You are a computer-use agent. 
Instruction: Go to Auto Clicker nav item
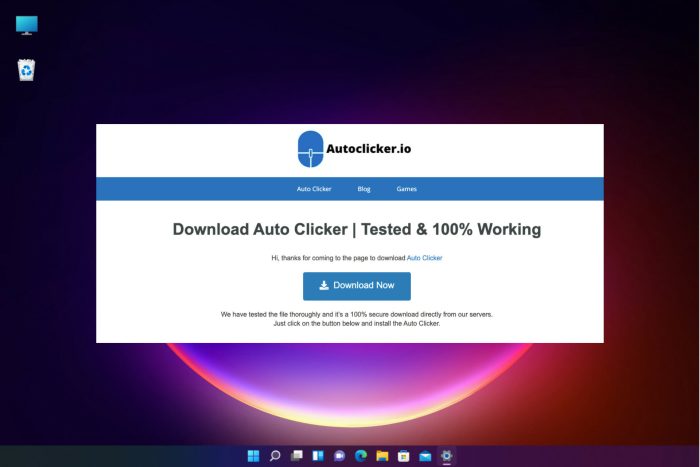314,189
